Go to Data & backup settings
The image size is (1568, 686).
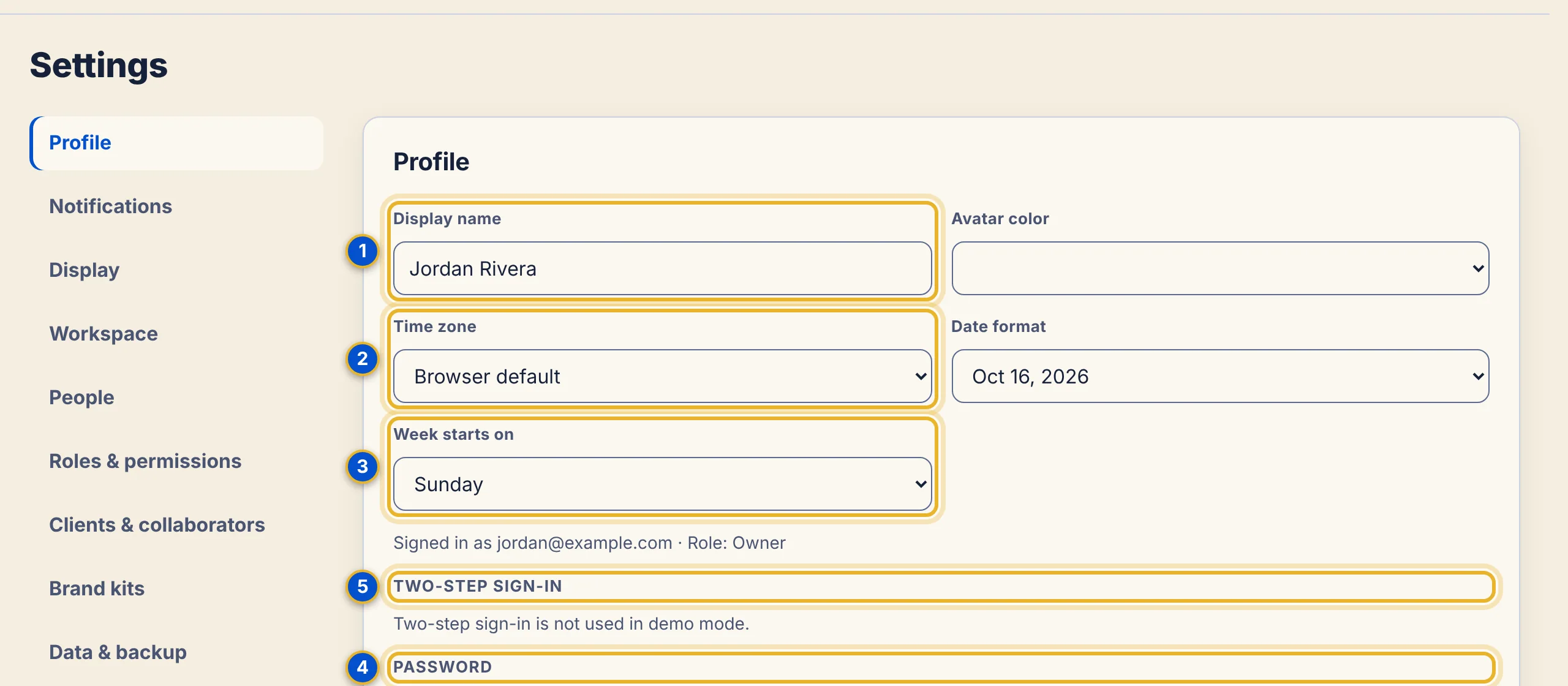[x=176, y=652]
